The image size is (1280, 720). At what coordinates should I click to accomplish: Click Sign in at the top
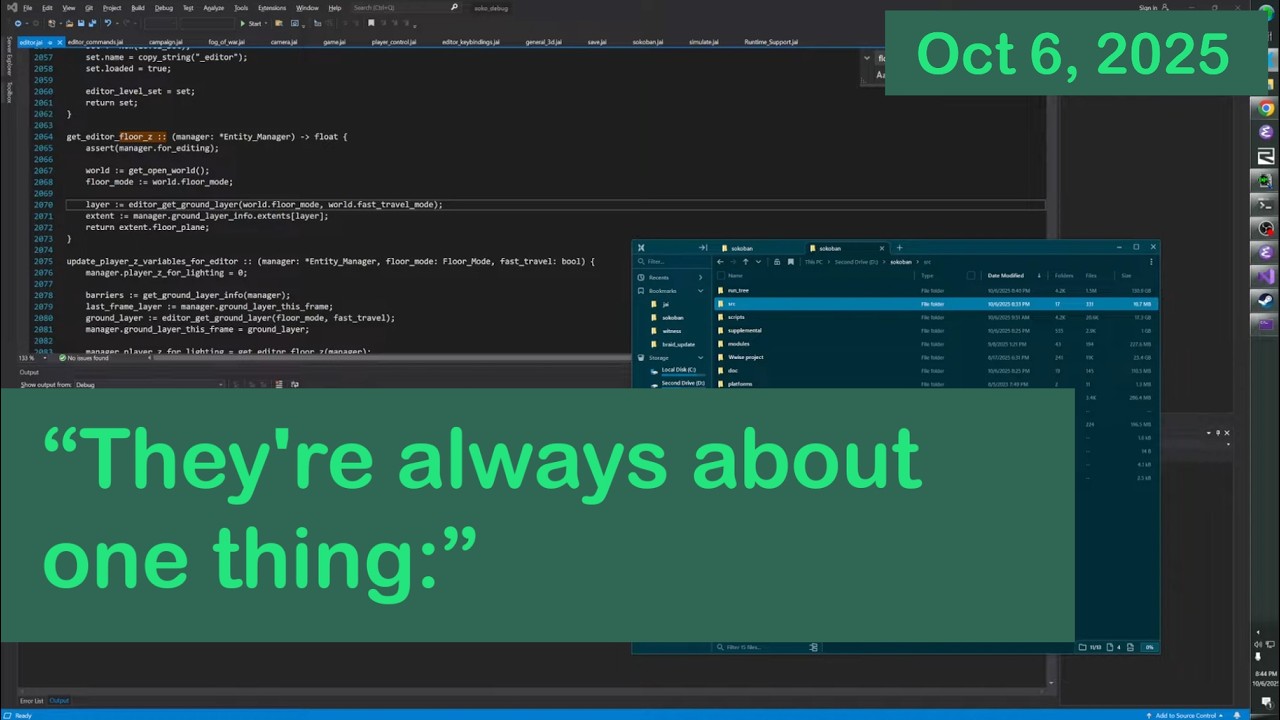[1148, 8]
